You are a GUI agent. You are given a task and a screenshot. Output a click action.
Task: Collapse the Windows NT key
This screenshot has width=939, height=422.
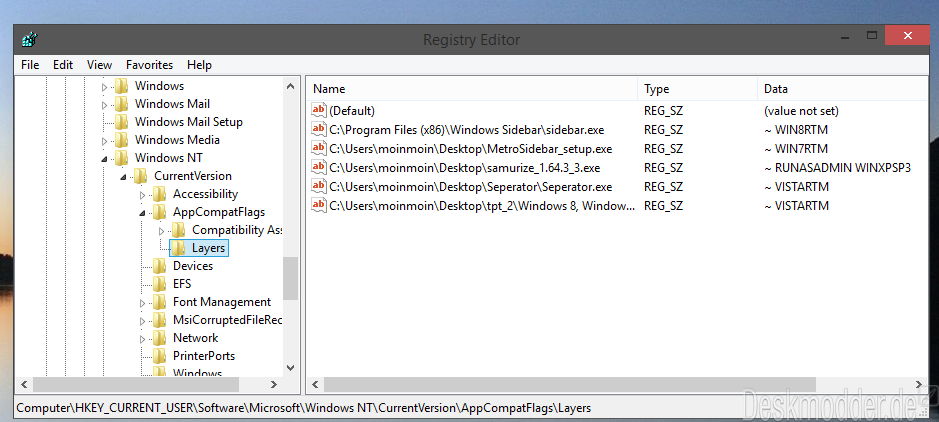coord(105,159)
